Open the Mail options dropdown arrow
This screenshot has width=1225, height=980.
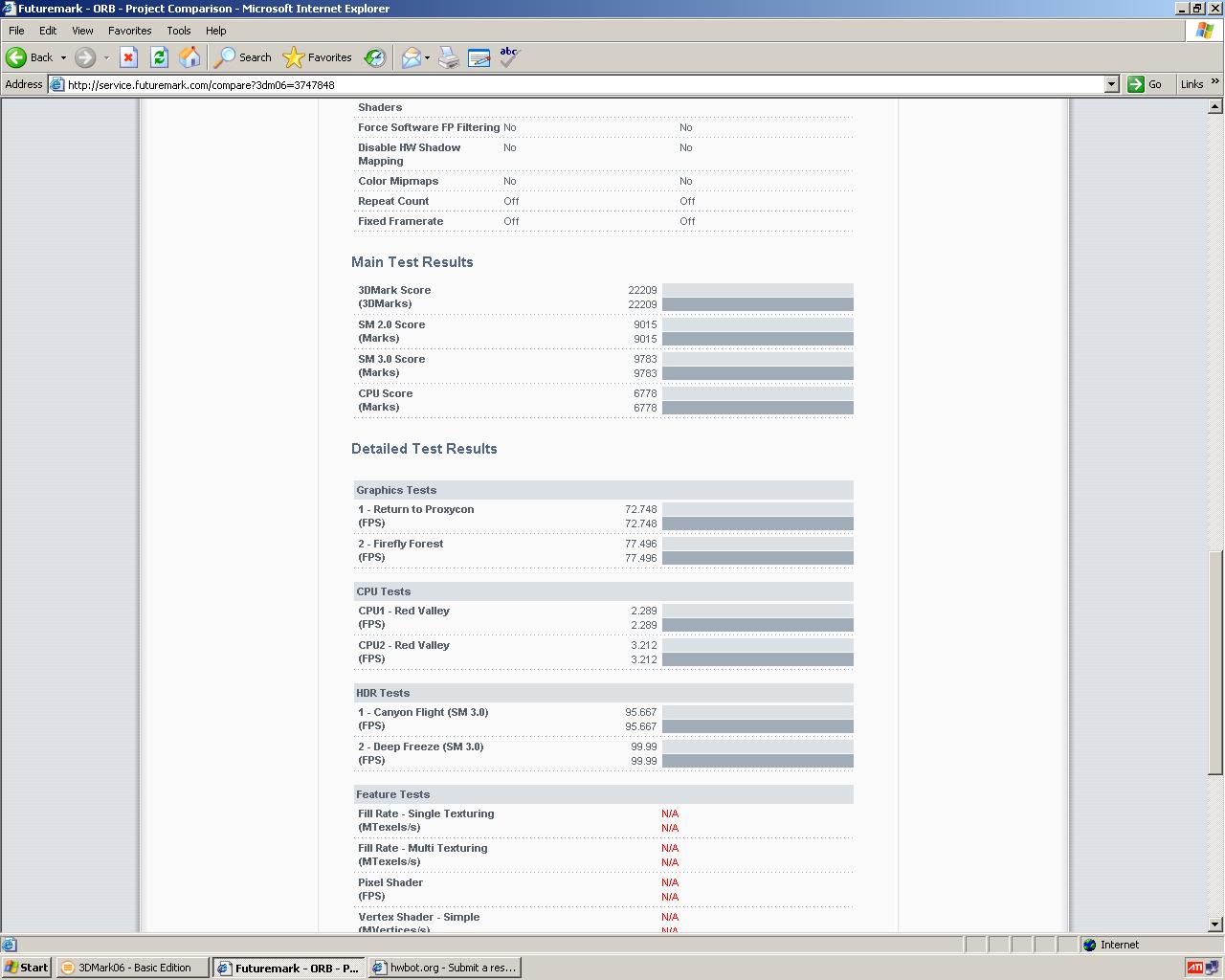click(x=427, y=57)
